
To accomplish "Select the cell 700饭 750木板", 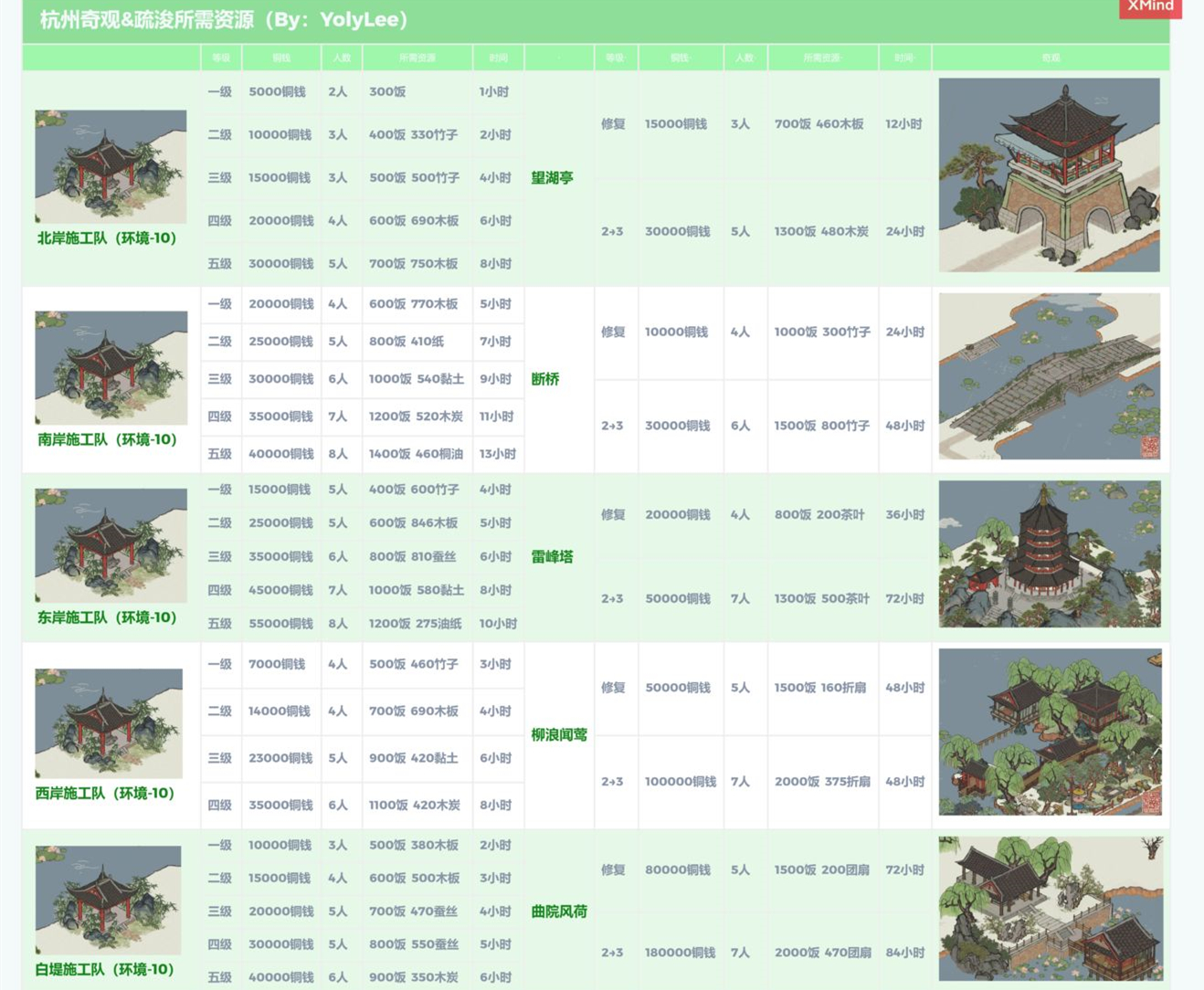I will point(413,263).
